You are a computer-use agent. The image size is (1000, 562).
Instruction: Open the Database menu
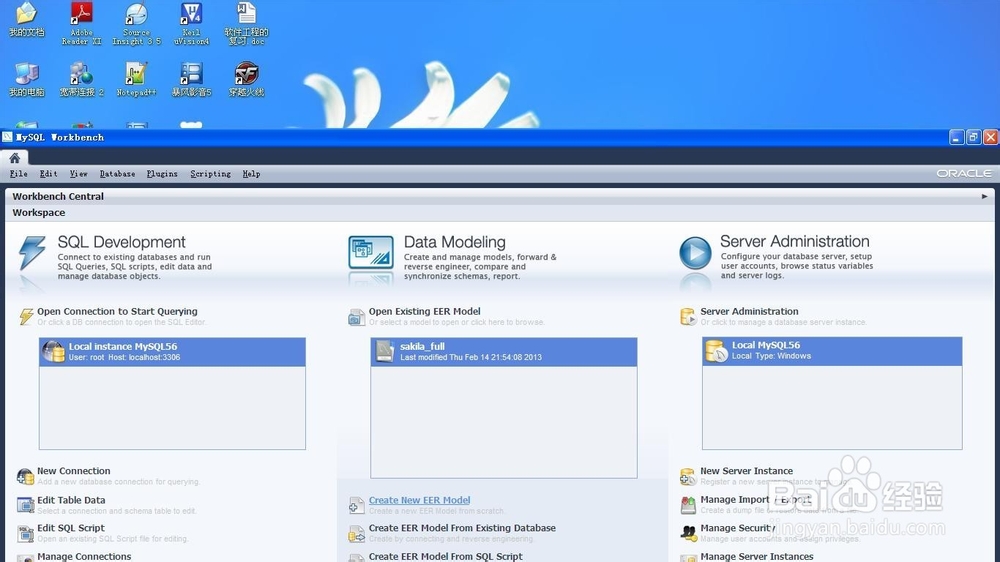tap(117, 174)
